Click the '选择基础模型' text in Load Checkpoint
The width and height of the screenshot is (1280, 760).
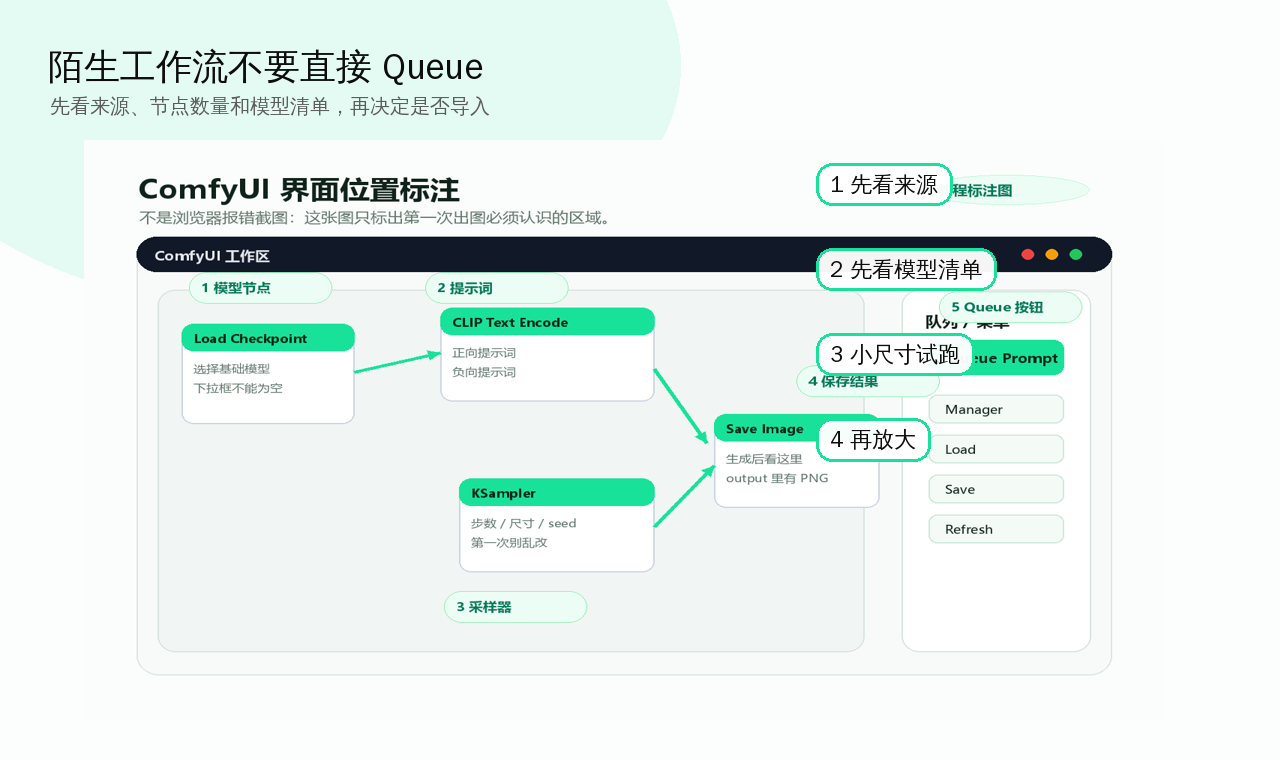pos(231,369)
